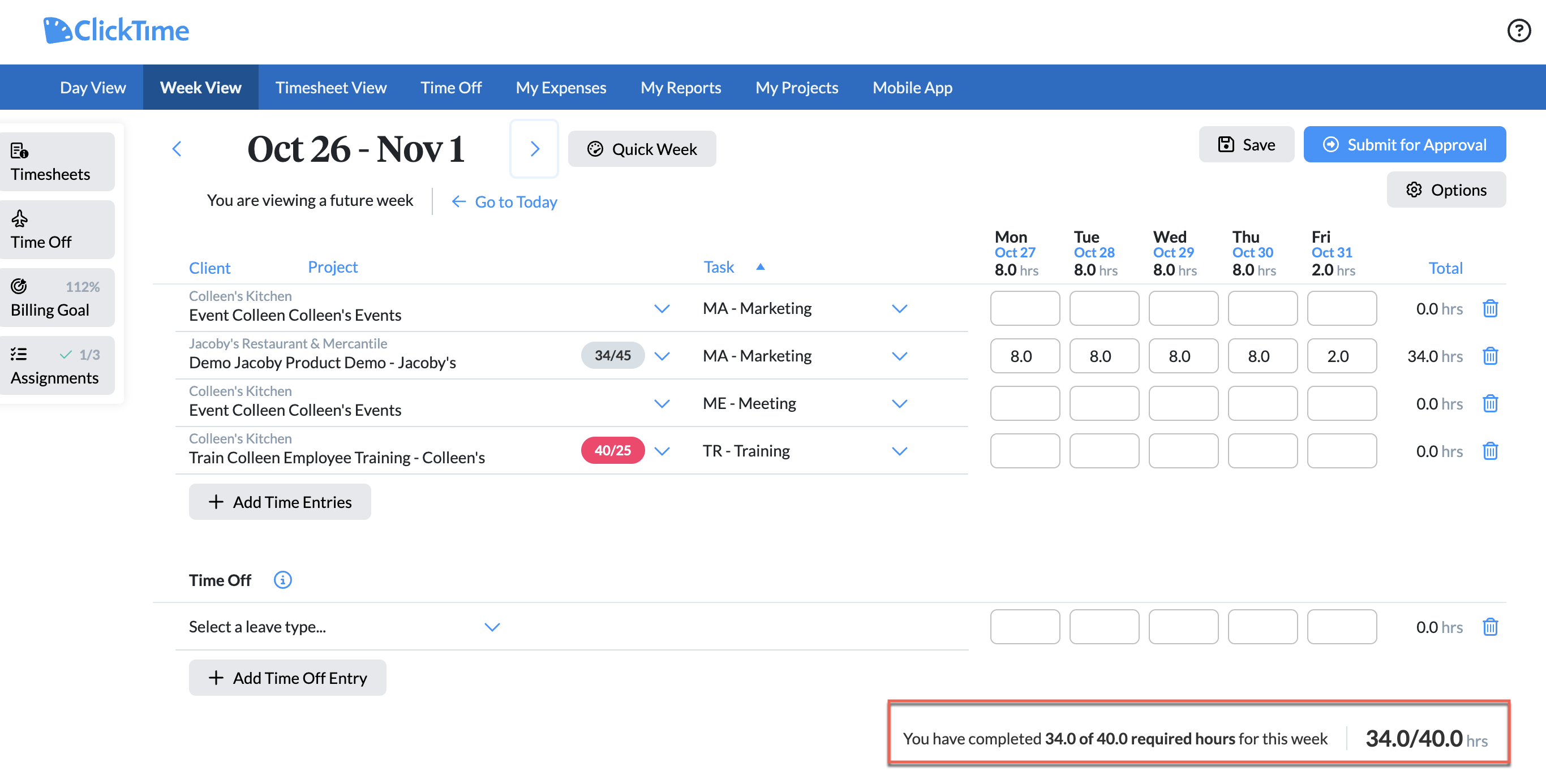This screenshot has height=784, width=1546.
Task: Open the Options settings button
Action: click(x=1446, y=189)
